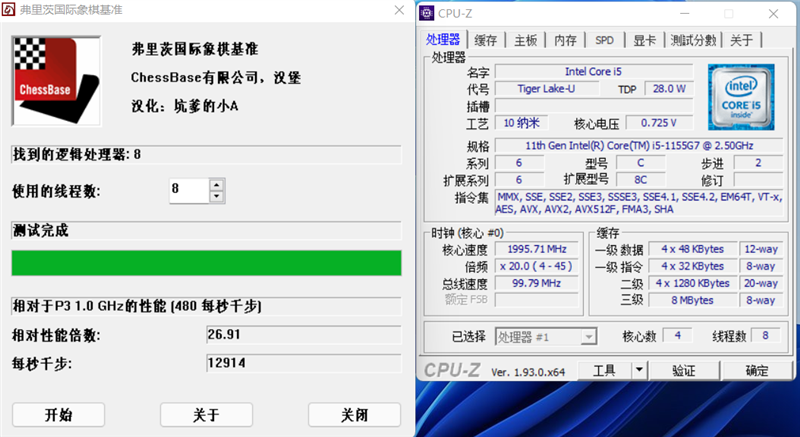Increase thread count with the up arrow

(216, 184)
